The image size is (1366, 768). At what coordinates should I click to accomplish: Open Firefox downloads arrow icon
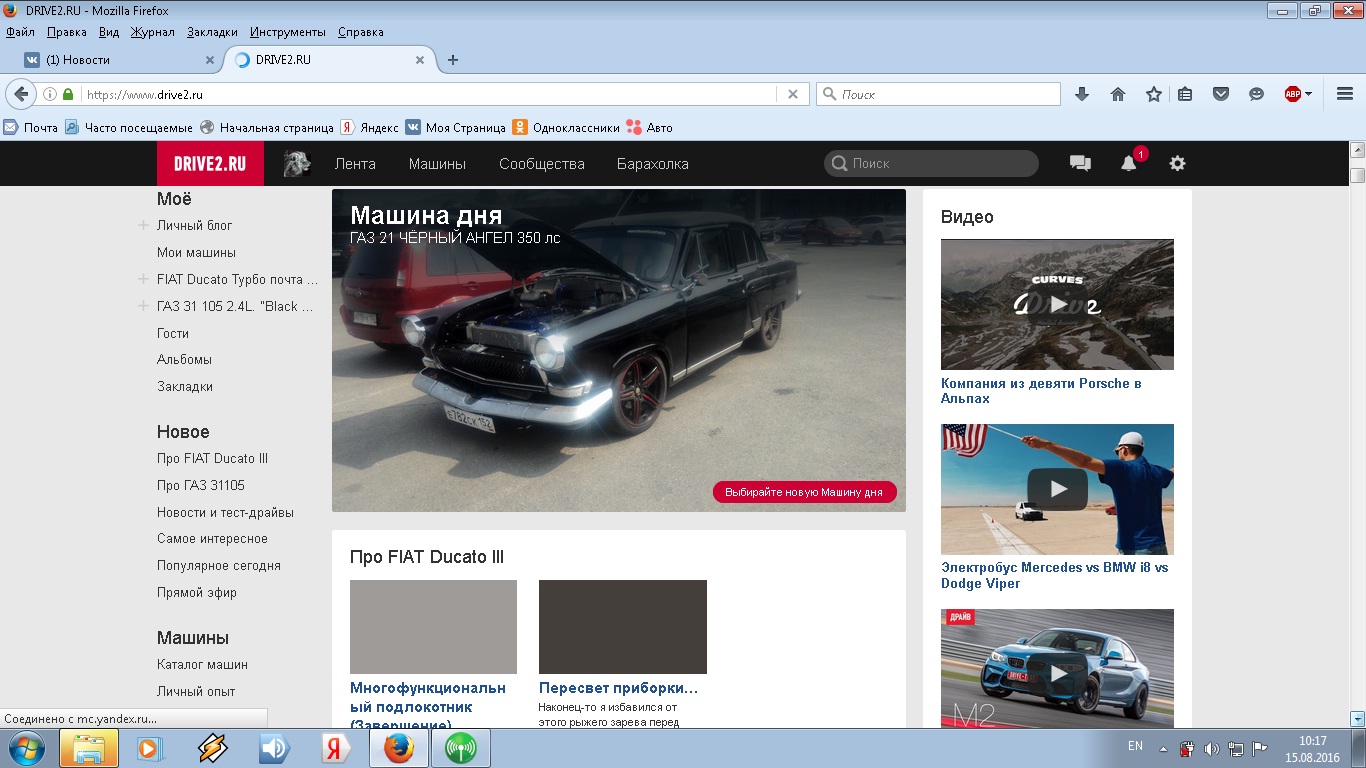[1081, 94]
